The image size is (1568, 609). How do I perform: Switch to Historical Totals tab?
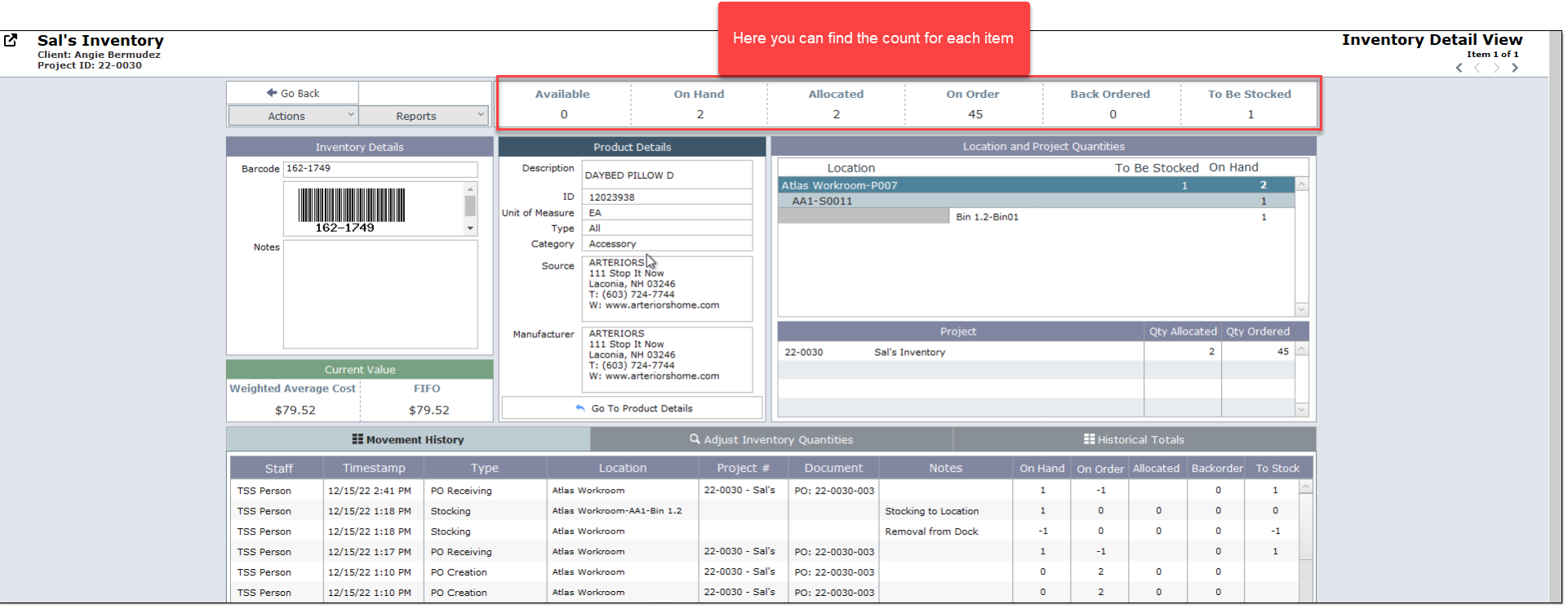click(x=1134, y=439)
